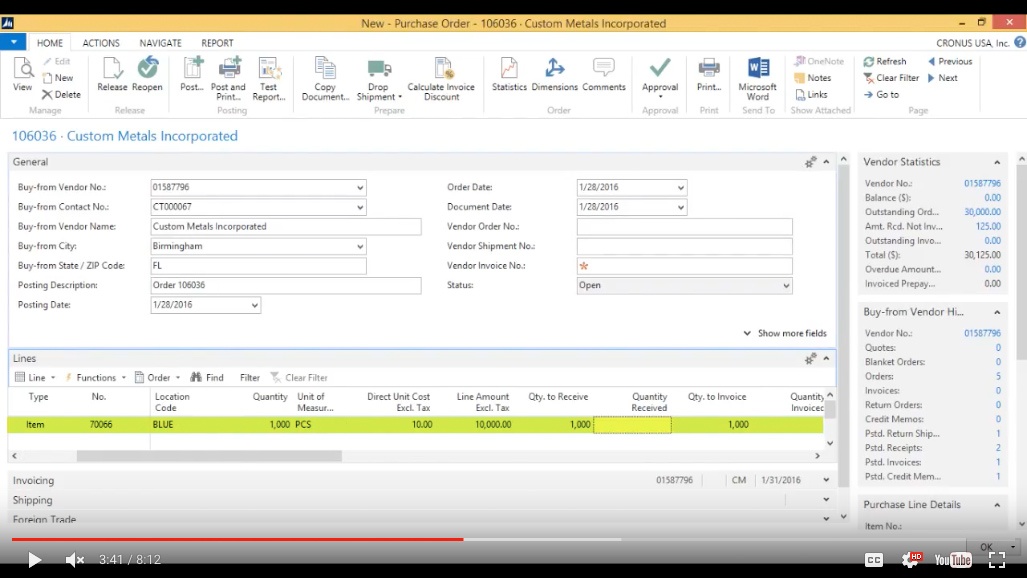Open order Comments
This screenshot has width=1027, height=578.
[x=604, y=74]
